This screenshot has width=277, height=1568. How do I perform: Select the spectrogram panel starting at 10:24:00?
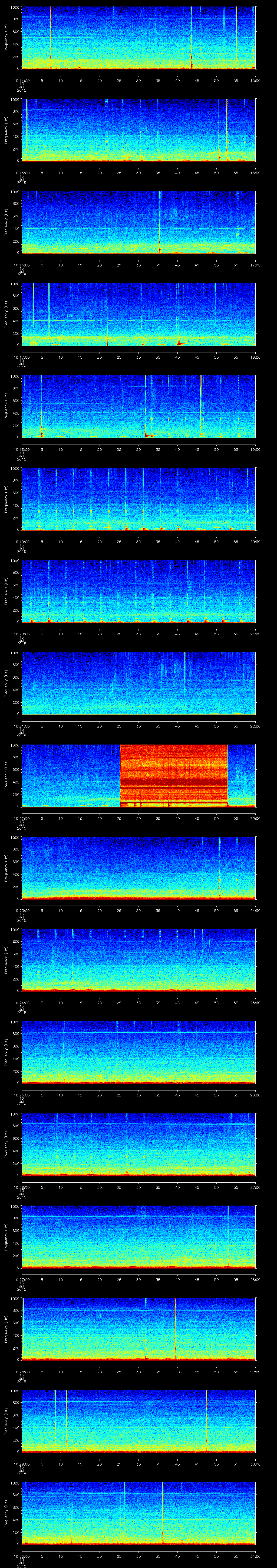[x=139, y=960]
